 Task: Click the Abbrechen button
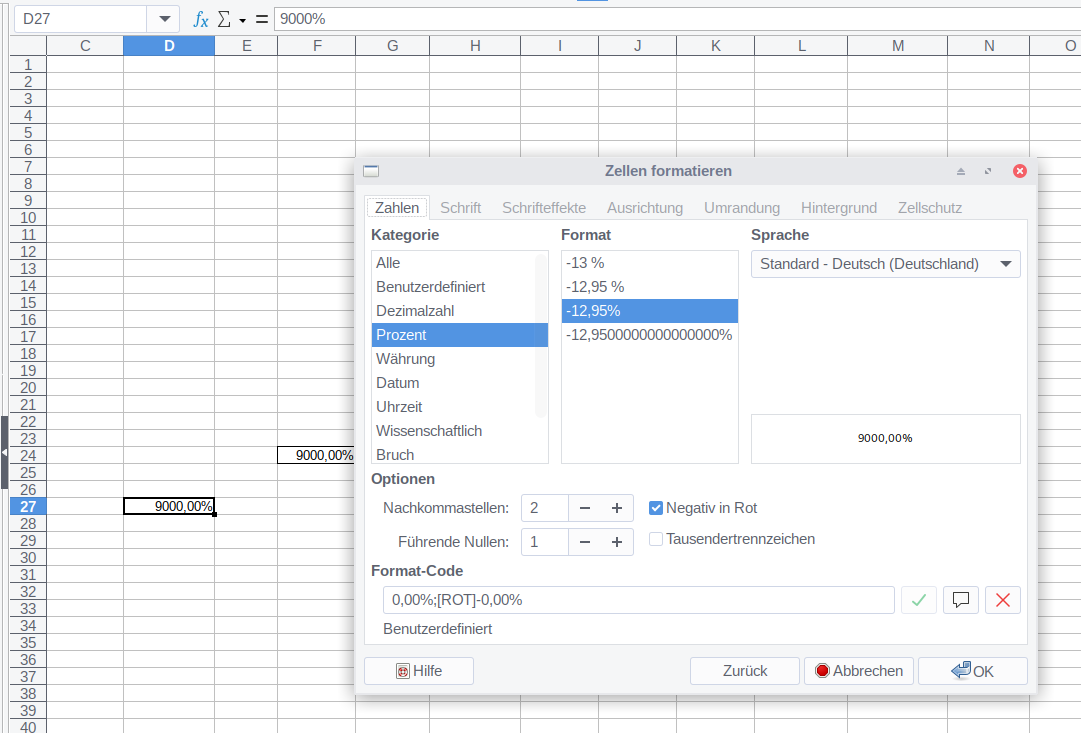[858, 671]
